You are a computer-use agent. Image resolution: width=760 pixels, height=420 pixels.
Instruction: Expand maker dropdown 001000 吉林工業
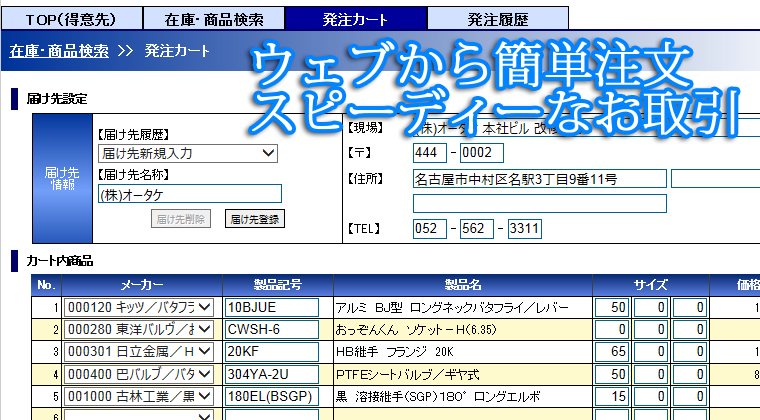point(139,395)
